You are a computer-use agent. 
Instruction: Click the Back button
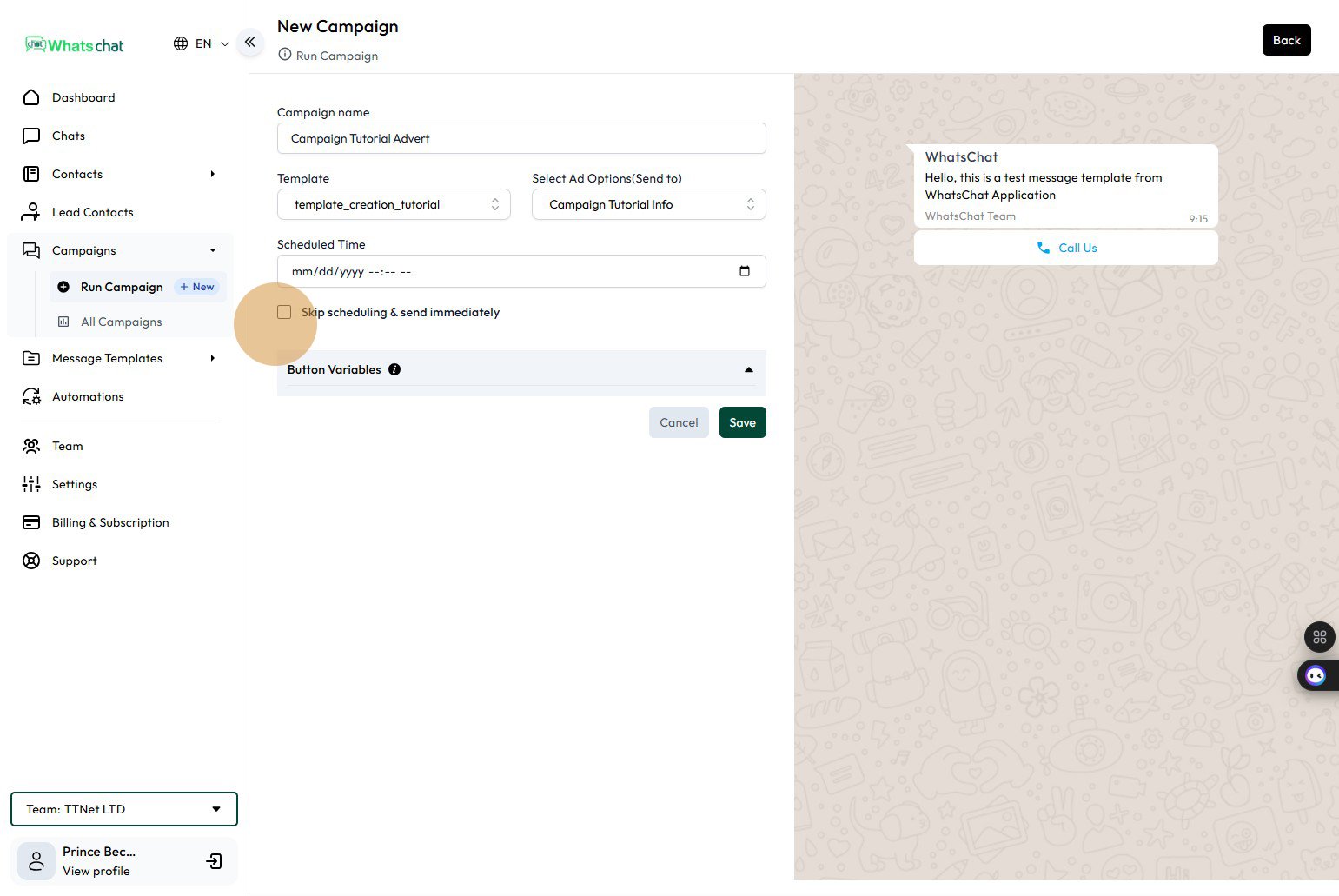[1286, 40]
